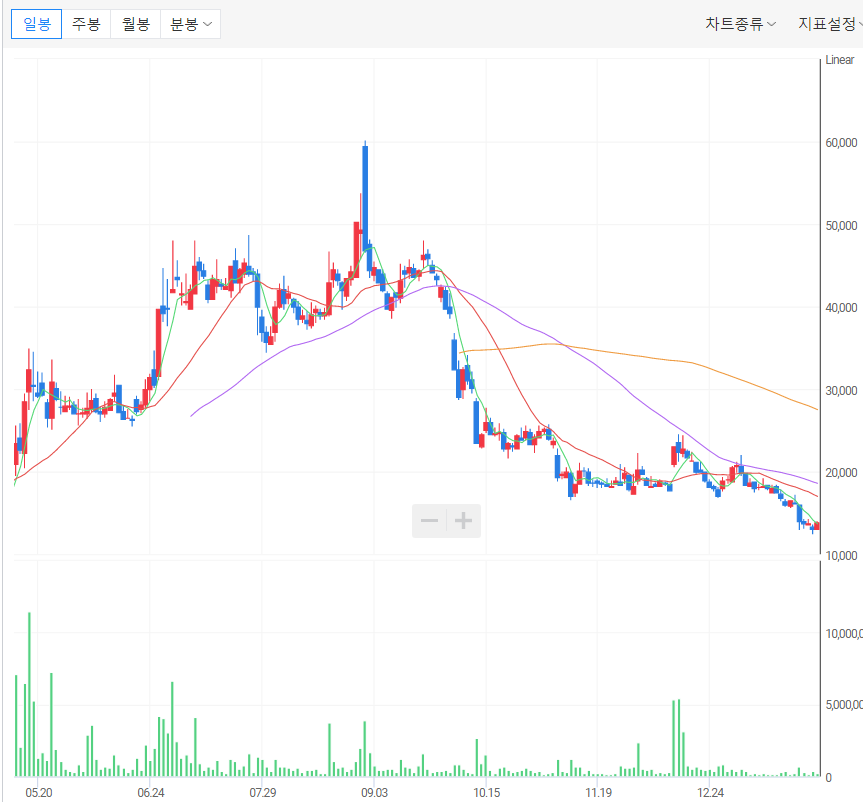This screenshot has width=863, height=802.
Task: Open the 분봉 minute chart dropdown
Action: tap(190, 24)
